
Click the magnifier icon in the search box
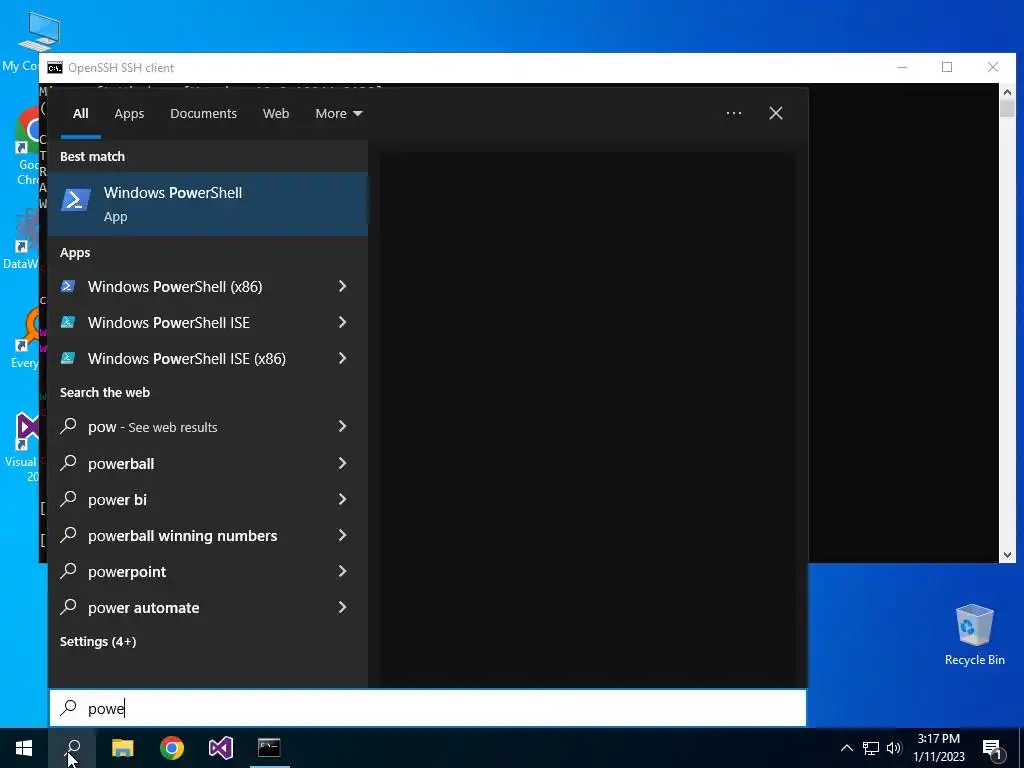click(x=69, y=707)
